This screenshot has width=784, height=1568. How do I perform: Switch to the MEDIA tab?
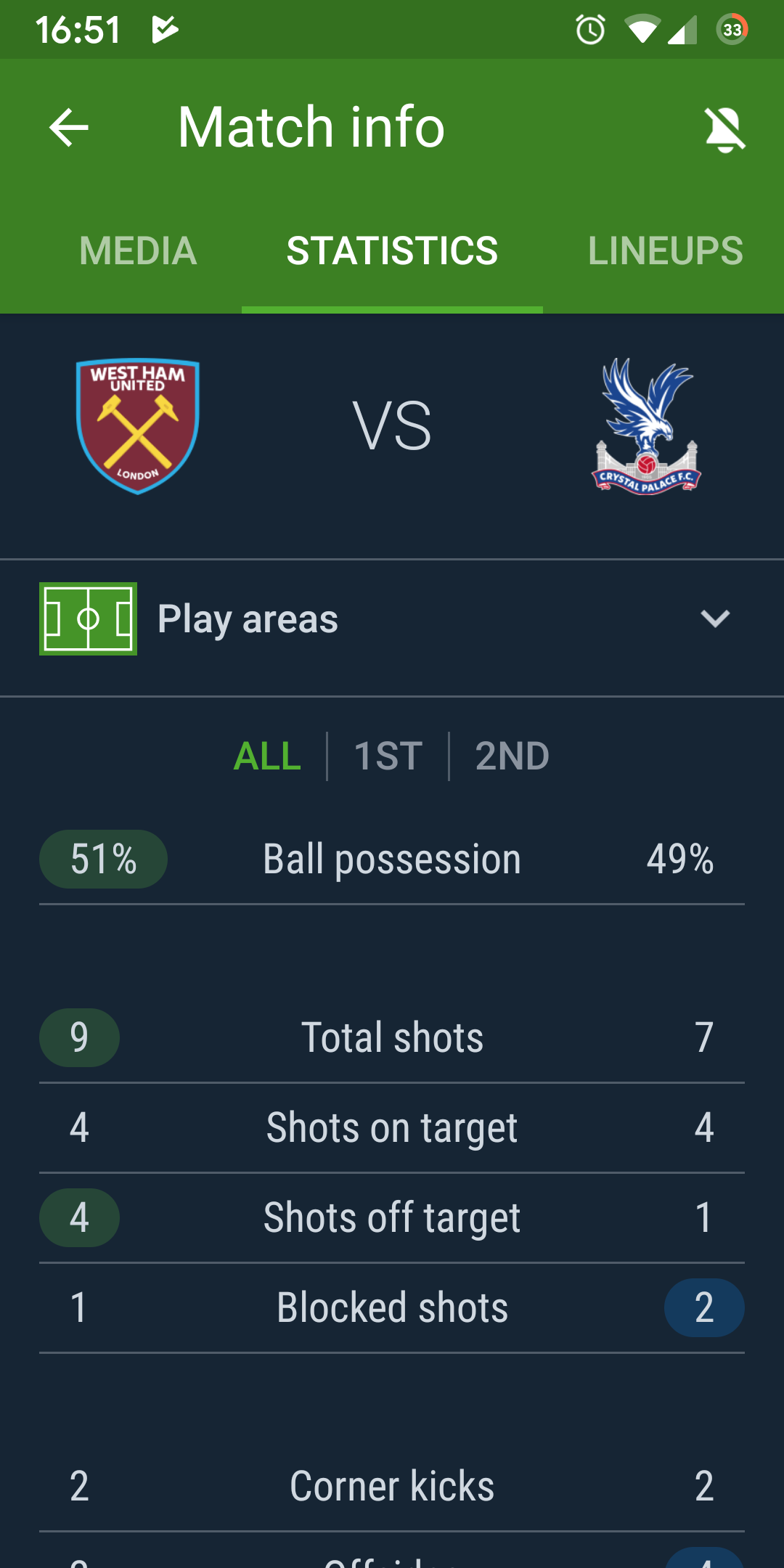click(x=138, y=251)
